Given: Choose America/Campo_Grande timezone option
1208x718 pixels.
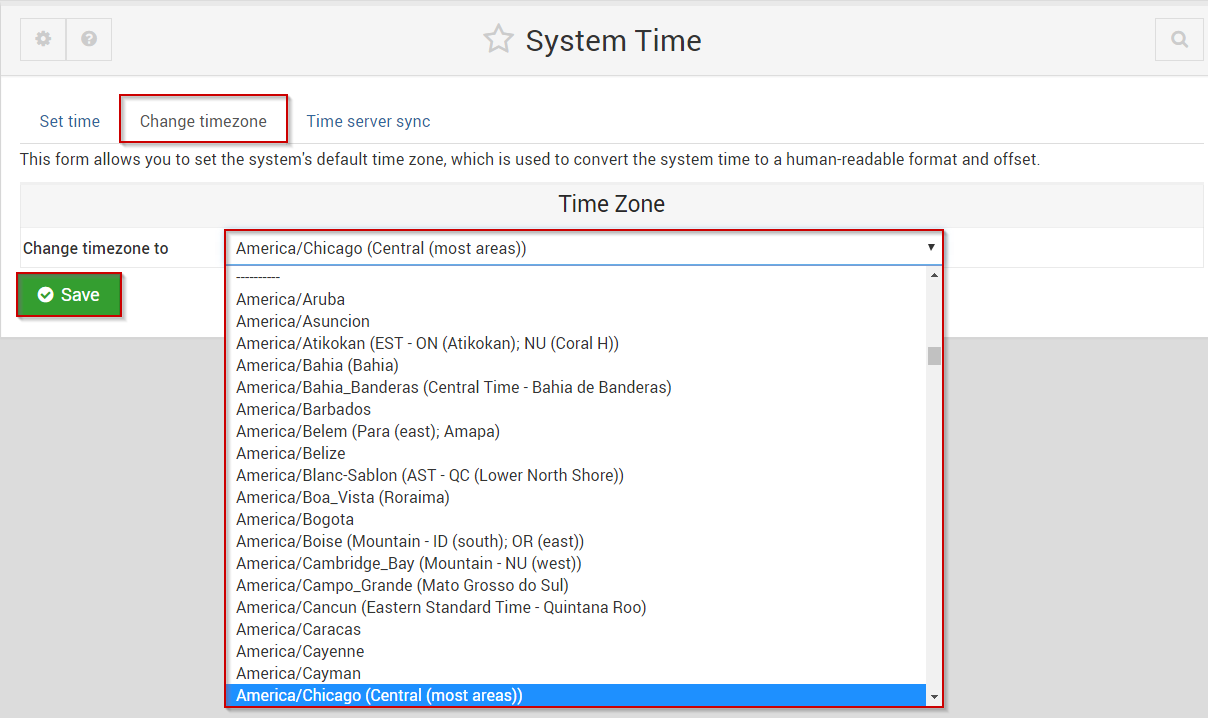Looking at the screenshot, I should point(577,585).
